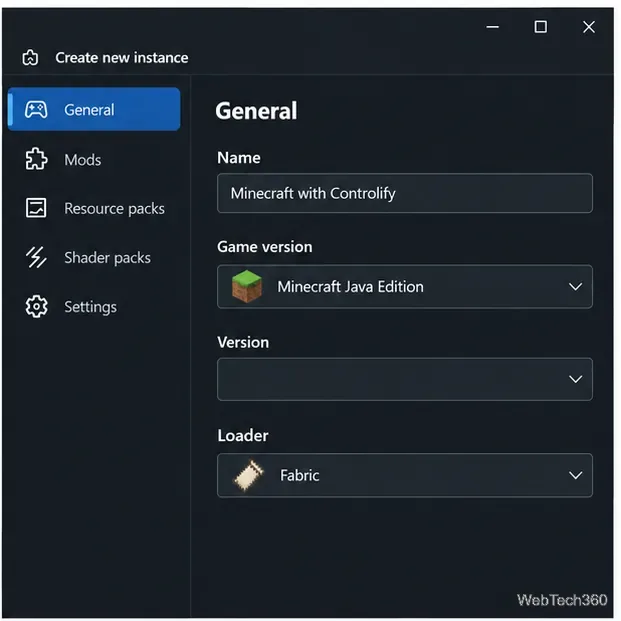This screenshot has width=621, height=621.
Task: Select the Minecraft Java Edition combo box text
Action: [x=351, y=287]
